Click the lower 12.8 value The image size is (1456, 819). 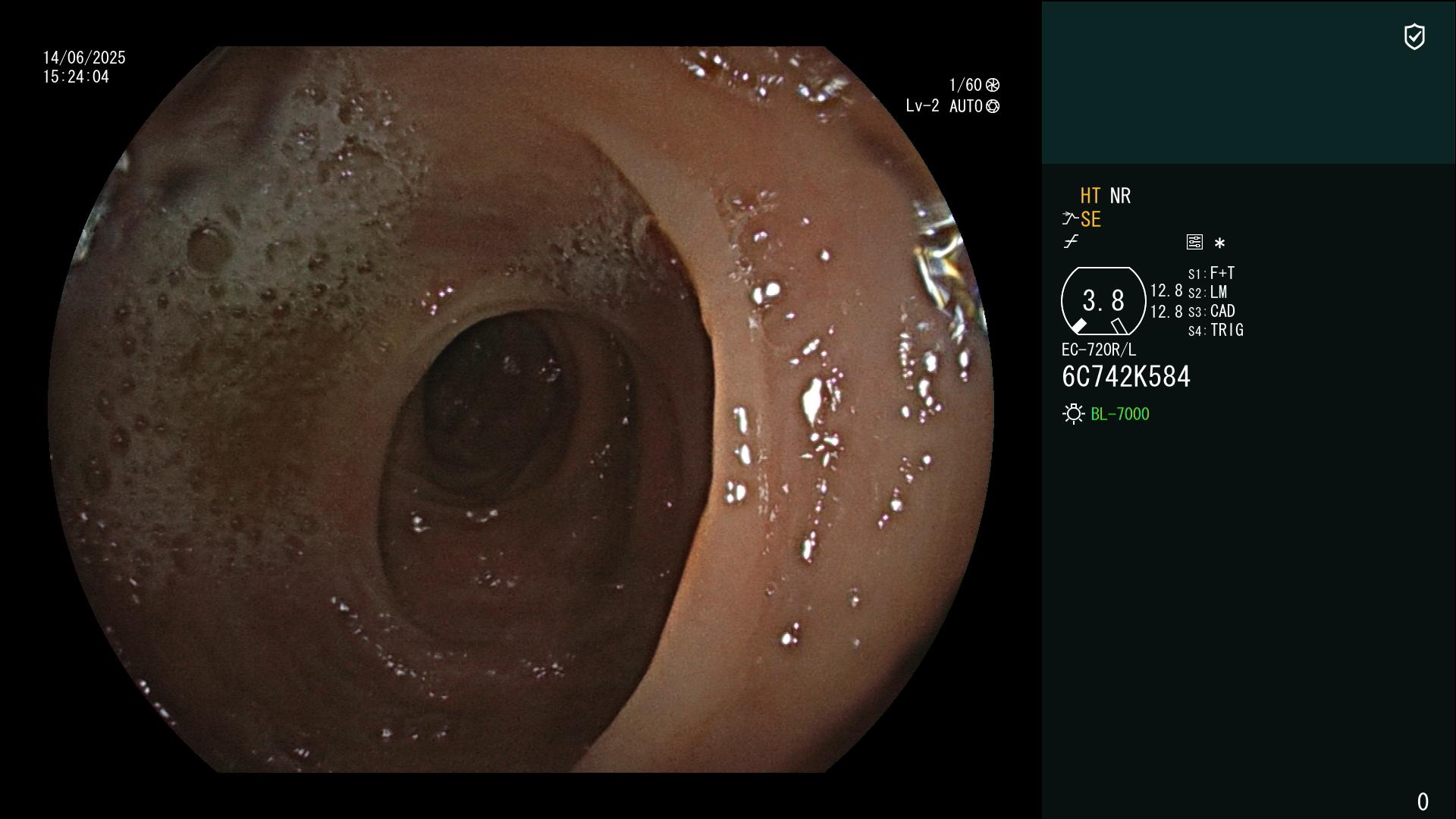pos(1166,312)
